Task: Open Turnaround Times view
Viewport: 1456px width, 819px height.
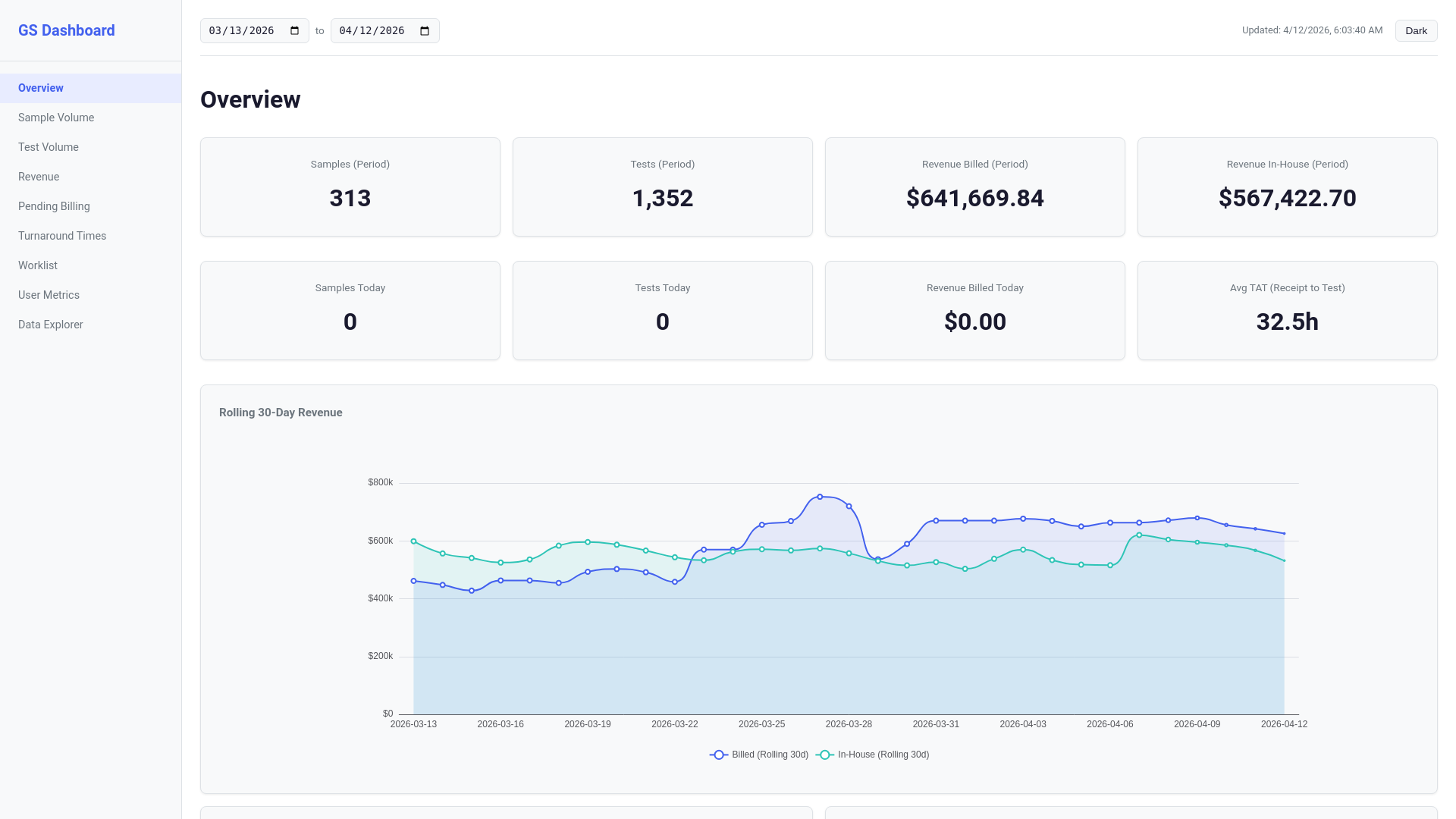Action: tap(62, 236)
